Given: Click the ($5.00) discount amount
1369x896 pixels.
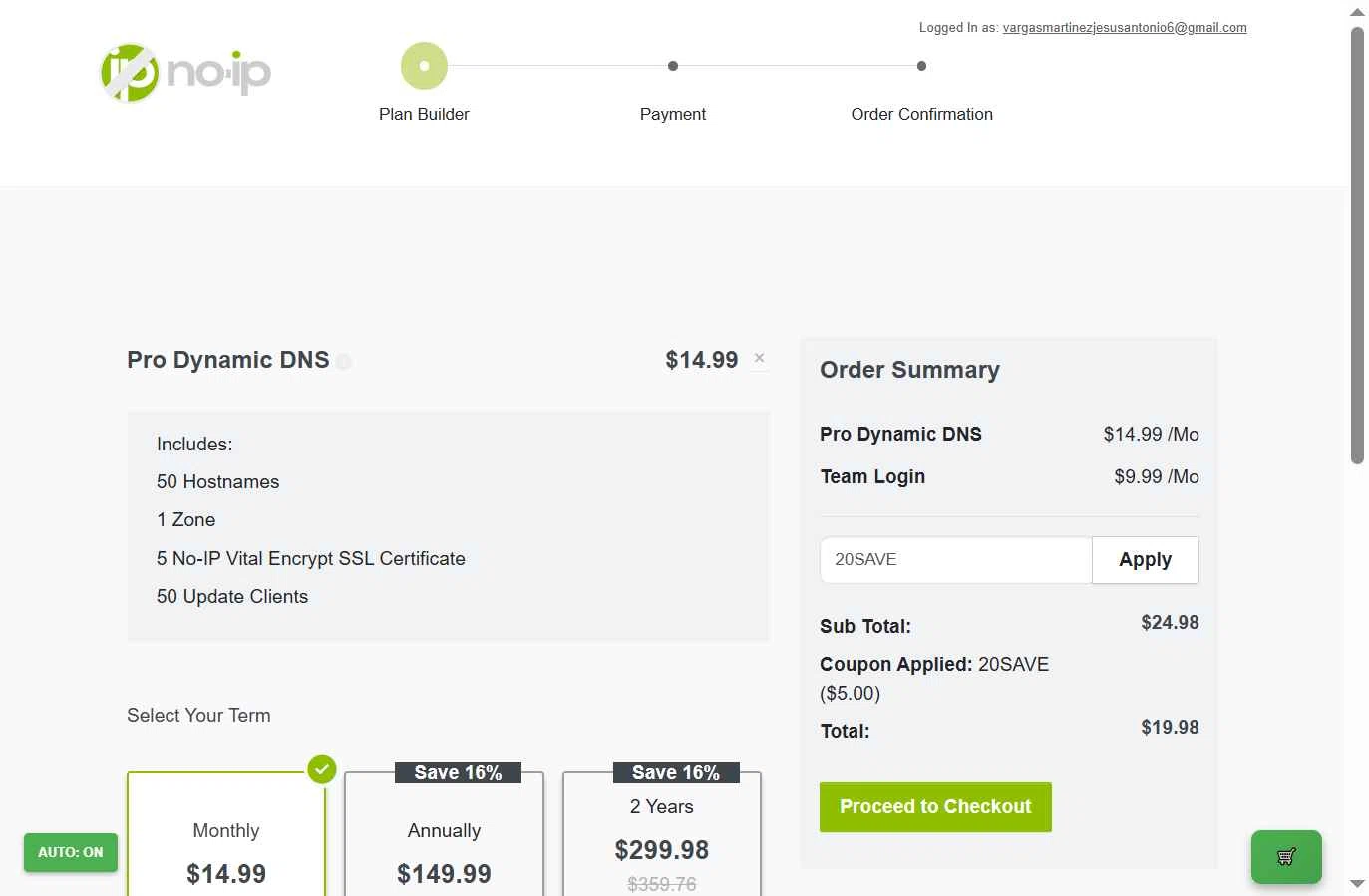Looking at the screenshot, I should coord(851,693).
